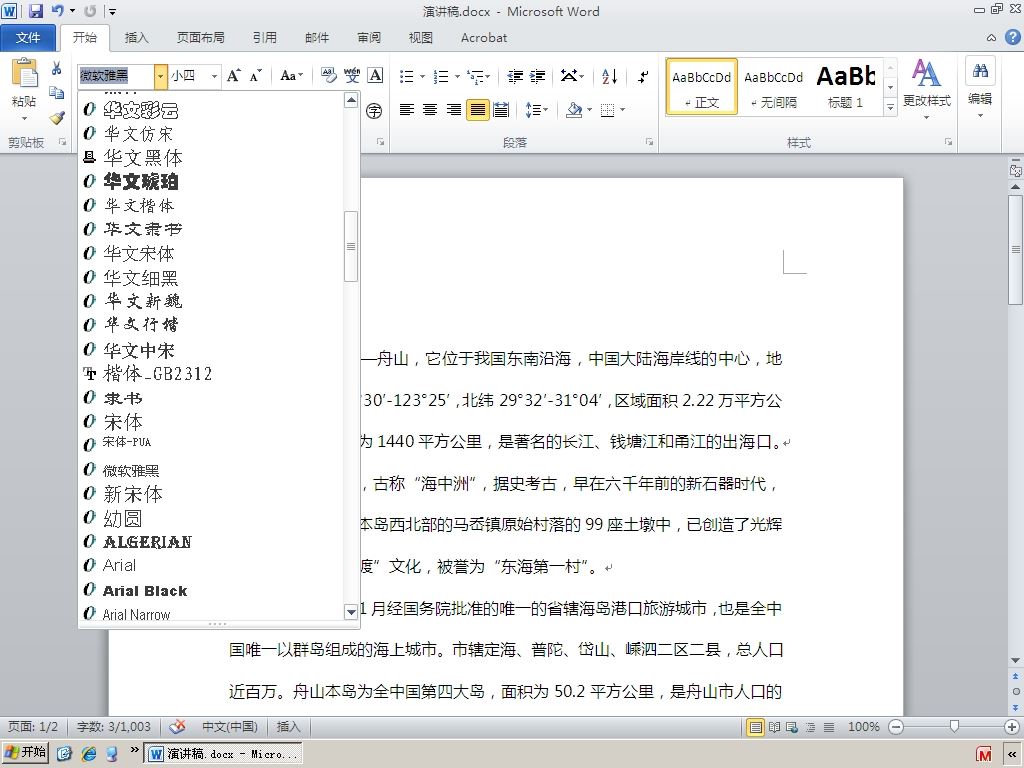1024x768 pixels.
Task: Switch to the Acrobat tab
Action: 484,38
